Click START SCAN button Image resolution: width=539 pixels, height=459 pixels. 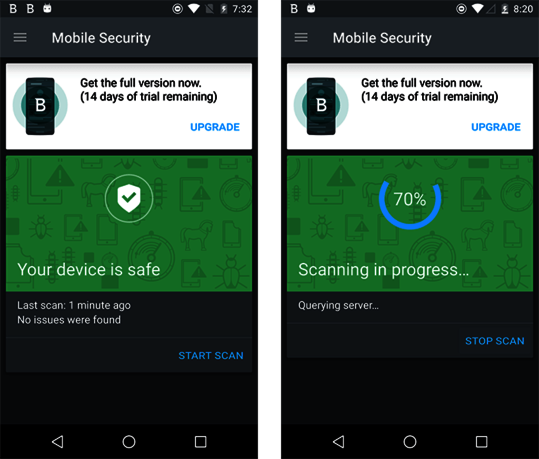pyautogui.click(x=211, y=355)
